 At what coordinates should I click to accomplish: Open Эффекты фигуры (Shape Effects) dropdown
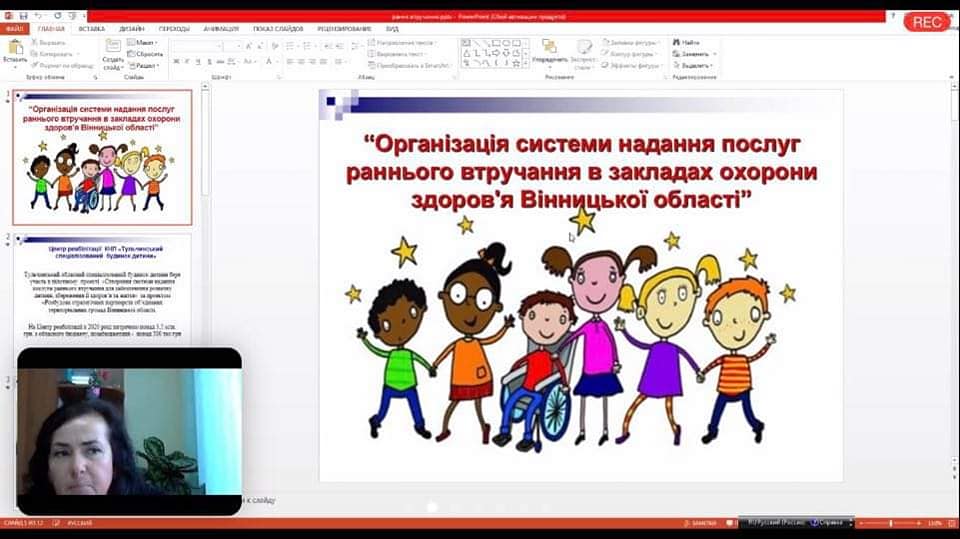coord(632,65)
